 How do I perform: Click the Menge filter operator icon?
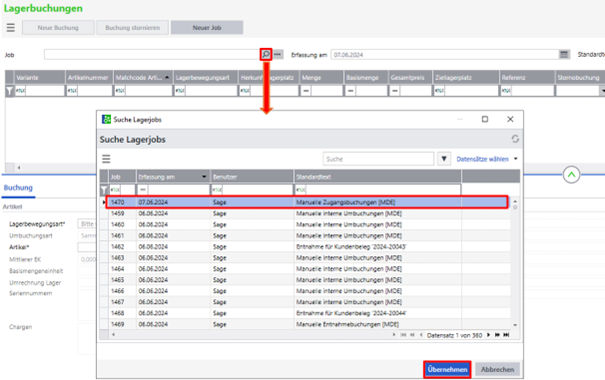pyautogui.click(x=306, y=91)
